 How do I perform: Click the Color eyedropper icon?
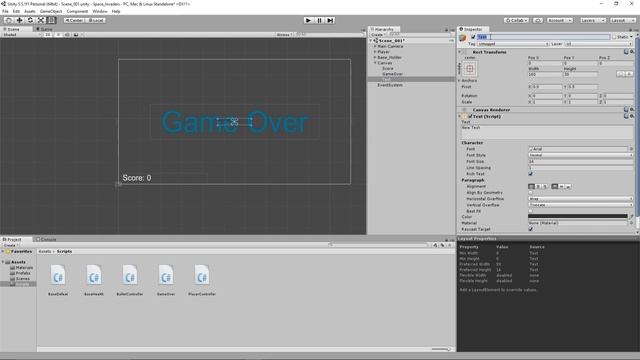tap(631, 217)
